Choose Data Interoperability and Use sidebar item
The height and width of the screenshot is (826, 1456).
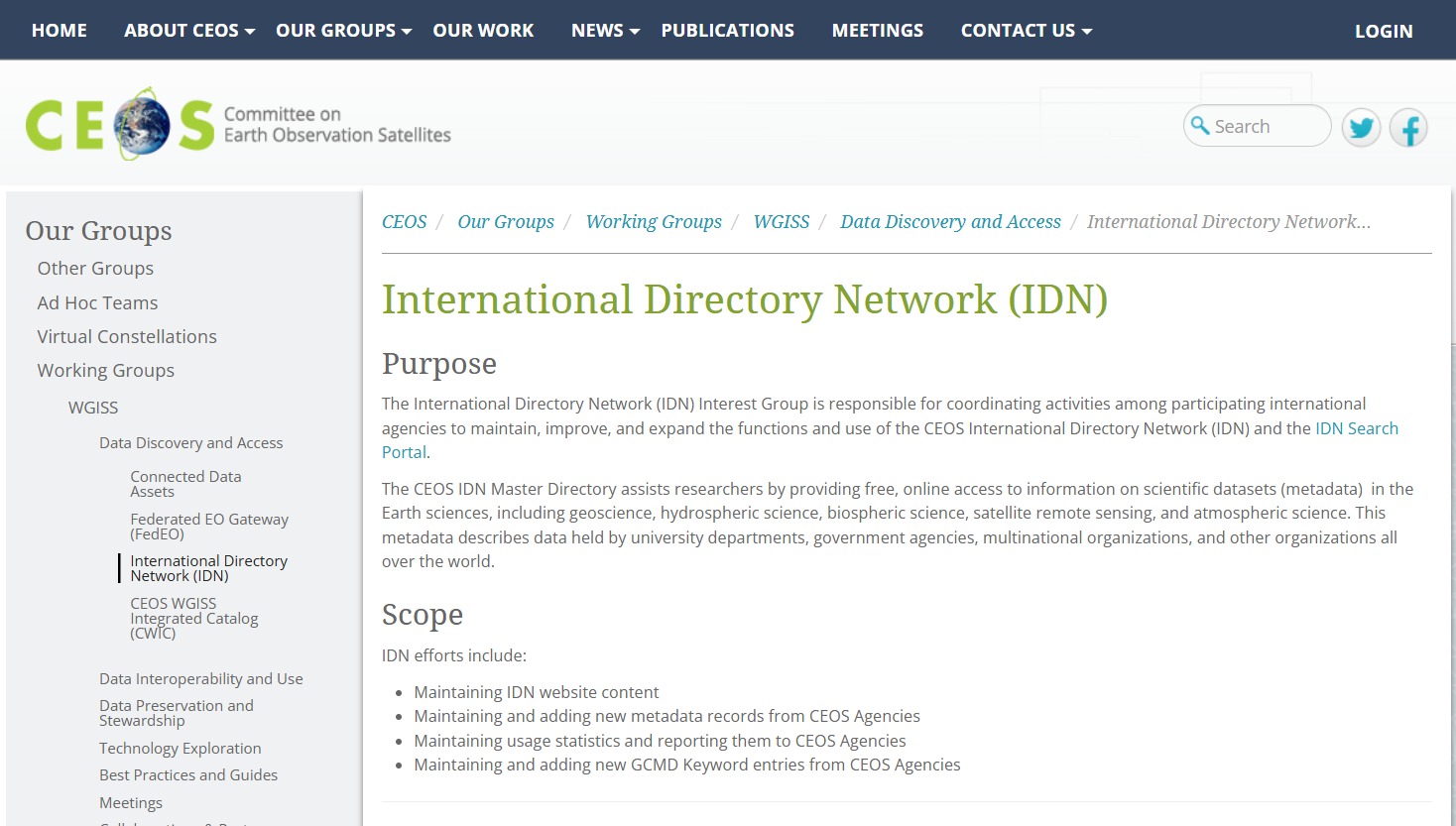tap(200, 679)
